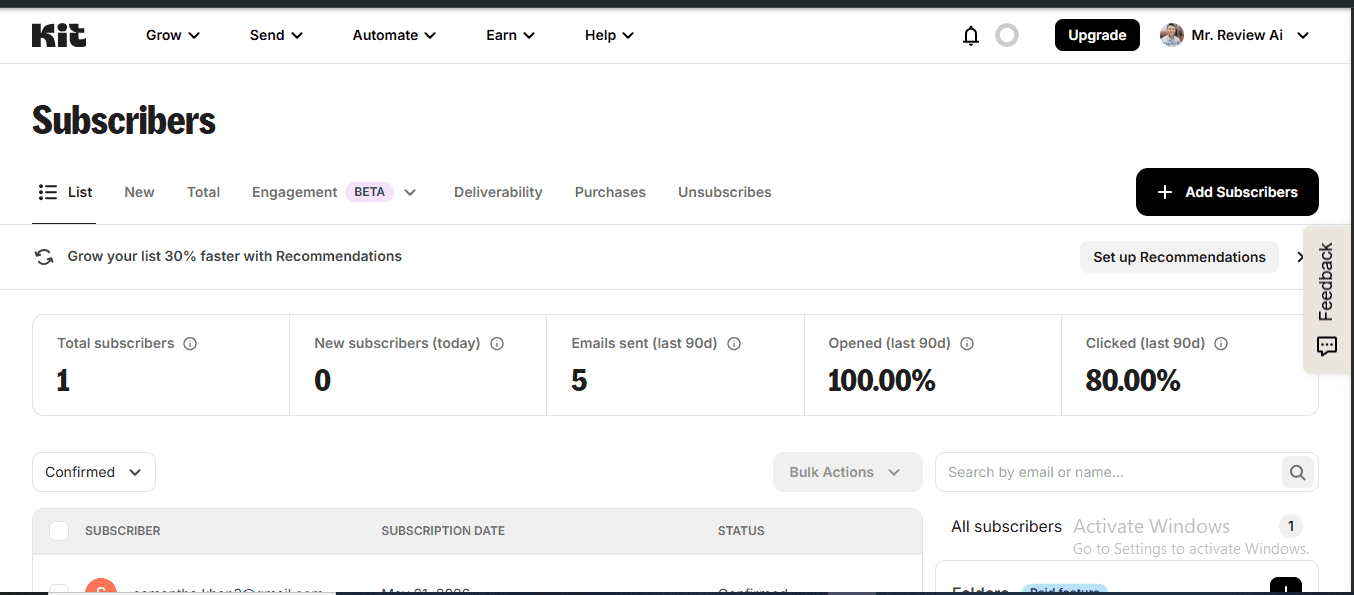Image resolution: width=1354 pixels, height=595 pixels.
Task: Select All subscribers segment
Action: pyautogui.click(x=1006, y=526)
